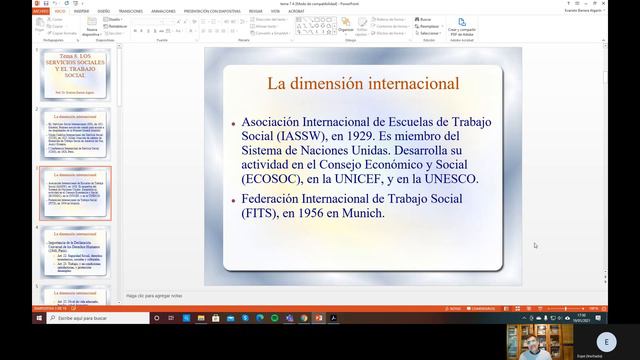The width and height of the screenshot is (640, 360).
Task: Click the NOTAS button in status bar
Action: coord(453,309)
